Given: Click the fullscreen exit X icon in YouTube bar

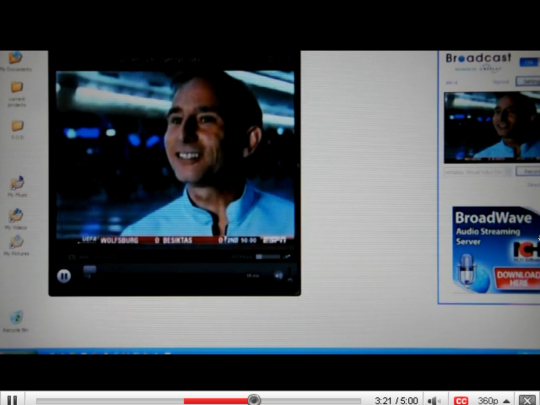Looking at the screenshot, I should [527, 400].
